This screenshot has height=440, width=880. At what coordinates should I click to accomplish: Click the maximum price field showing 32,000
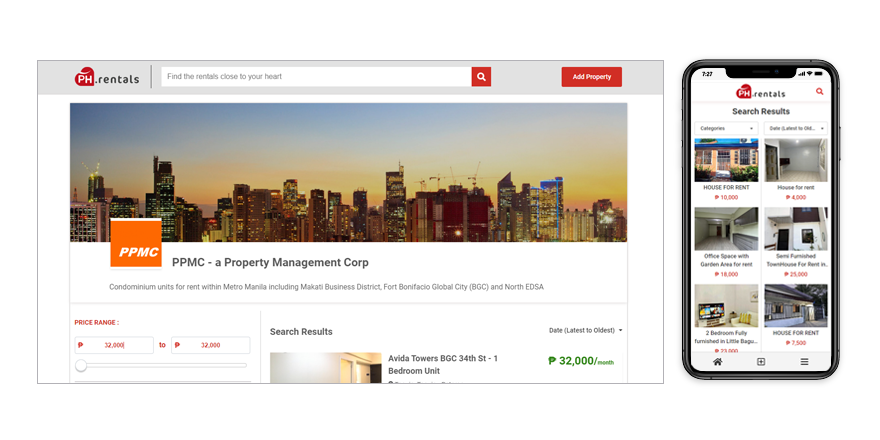pyautogui.click(x=210, y=345)
